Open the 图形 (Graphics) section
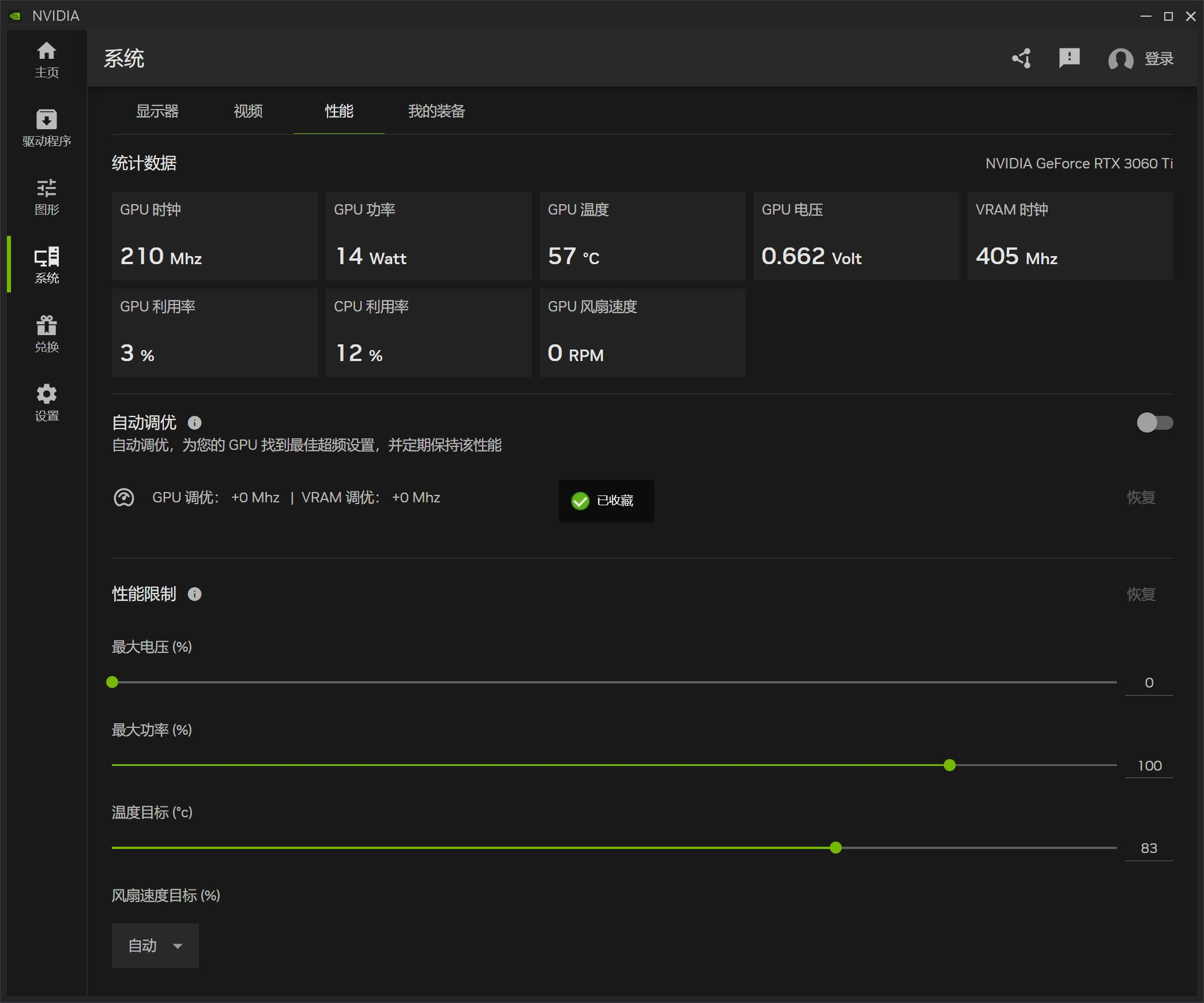This screenshot has width=1204, height=1003. pos(47,197)
